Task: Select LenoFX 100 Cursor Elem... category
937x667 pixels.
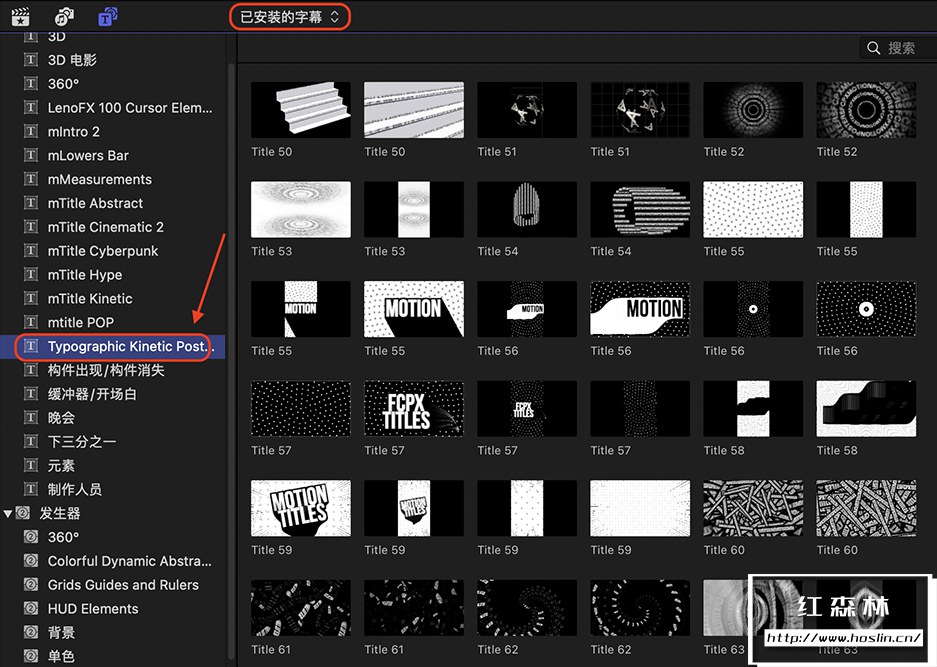Action: coord(114,108)
